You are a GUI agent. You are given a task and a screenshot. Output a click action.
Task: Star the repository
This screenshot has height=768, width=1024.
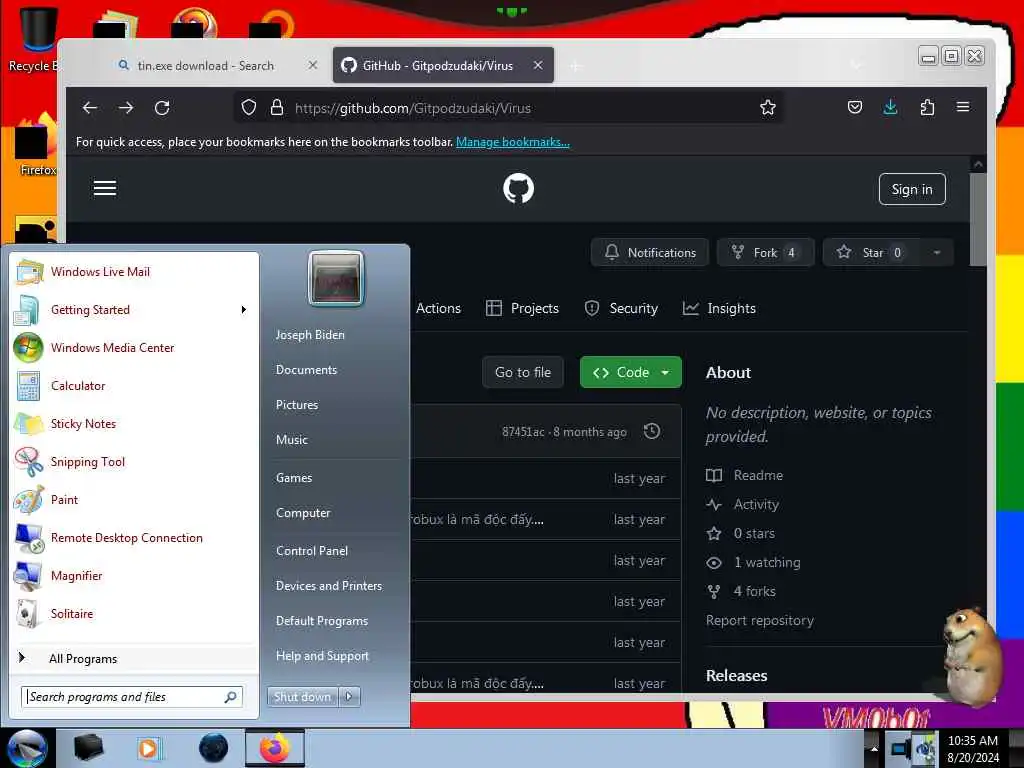click(872, 253)
